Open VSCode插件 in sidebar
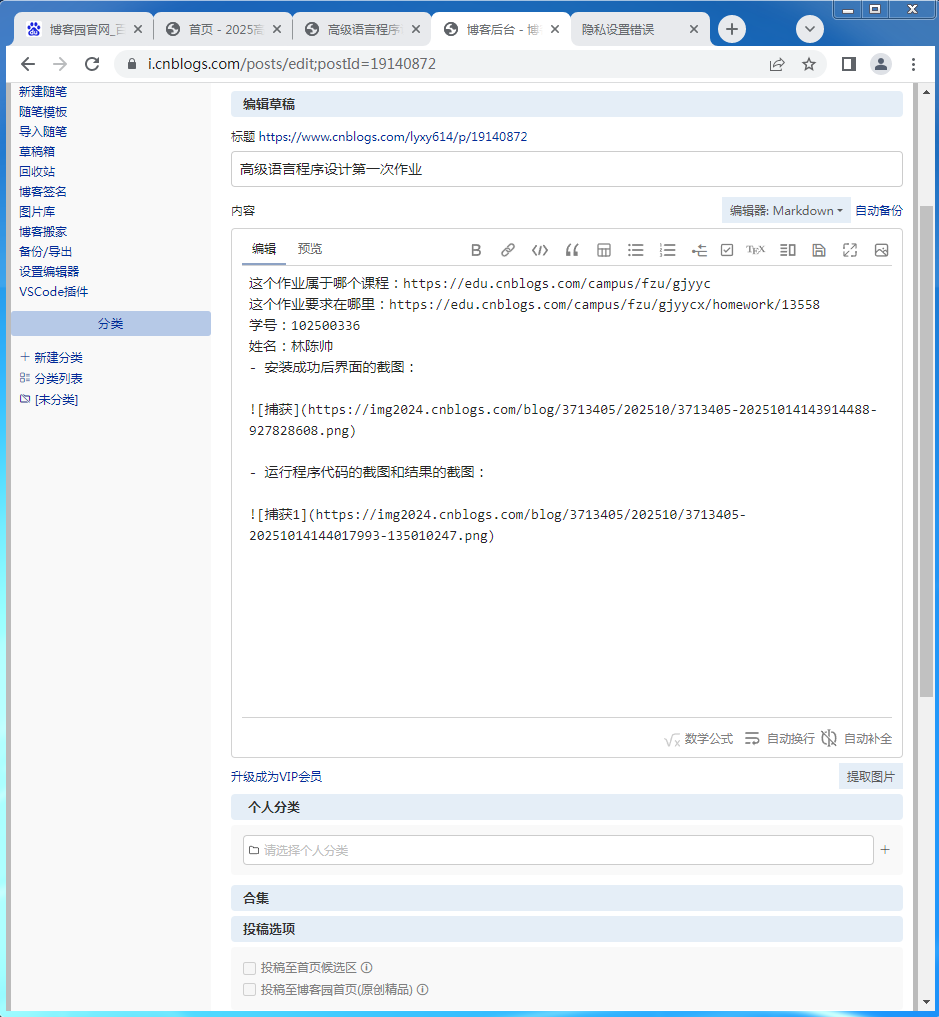This screenshot has width=939, height=1017. click(53, 292)
